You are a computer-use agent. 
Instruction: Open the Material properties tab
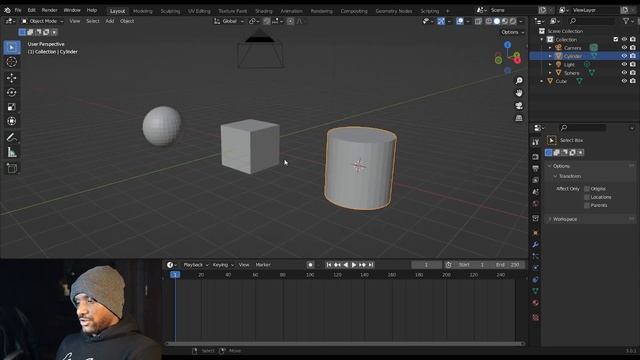(x=536, y=303)
